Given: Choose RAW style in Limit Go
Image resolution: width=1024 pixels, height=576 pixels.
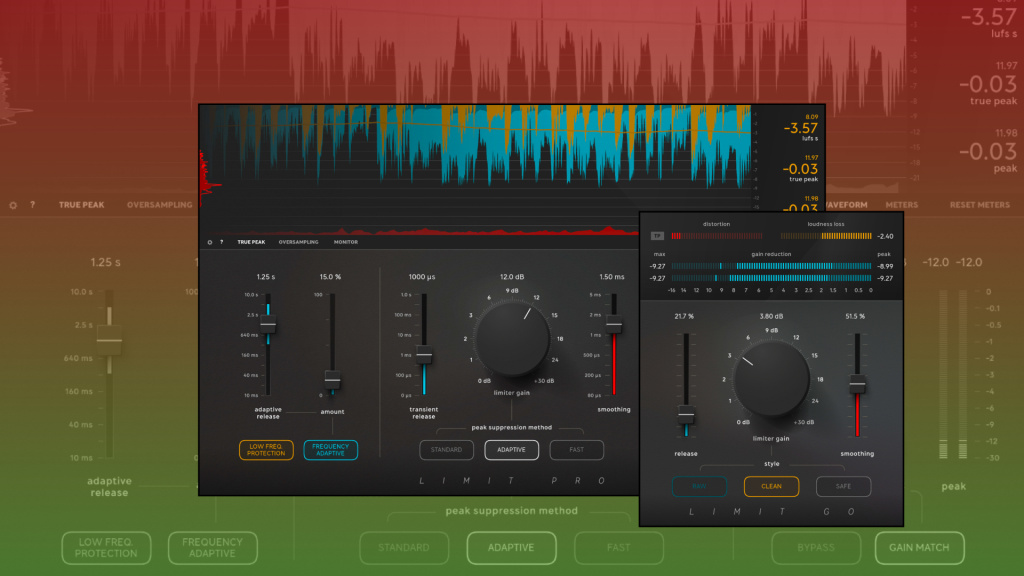Looking at the screenshot, I should pos(699,487).
